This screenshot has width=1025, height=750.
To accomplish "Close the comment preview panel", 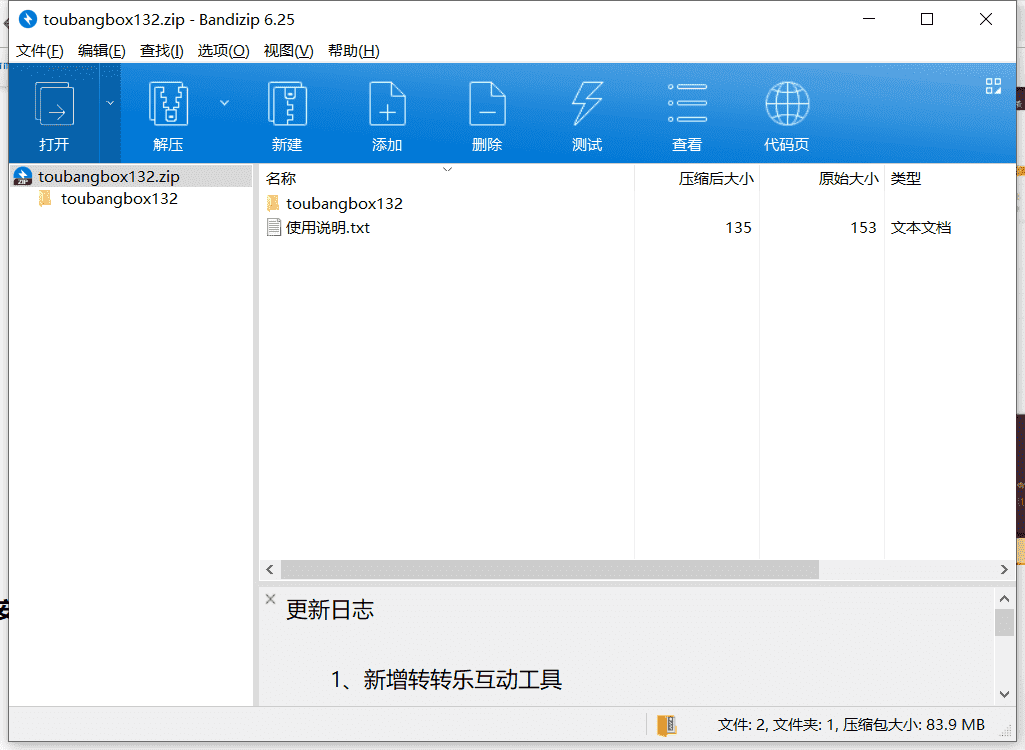I will pyautogui.click(x=271, y=599).
